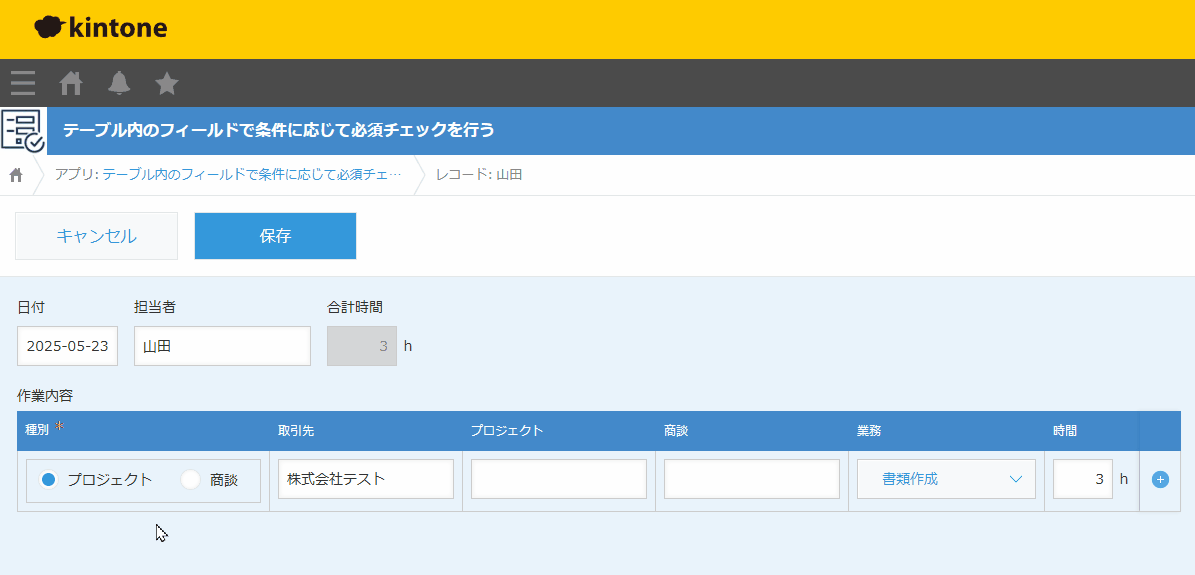Add a table row with plus icon
1195x575 pixels.
(1160, 480)
